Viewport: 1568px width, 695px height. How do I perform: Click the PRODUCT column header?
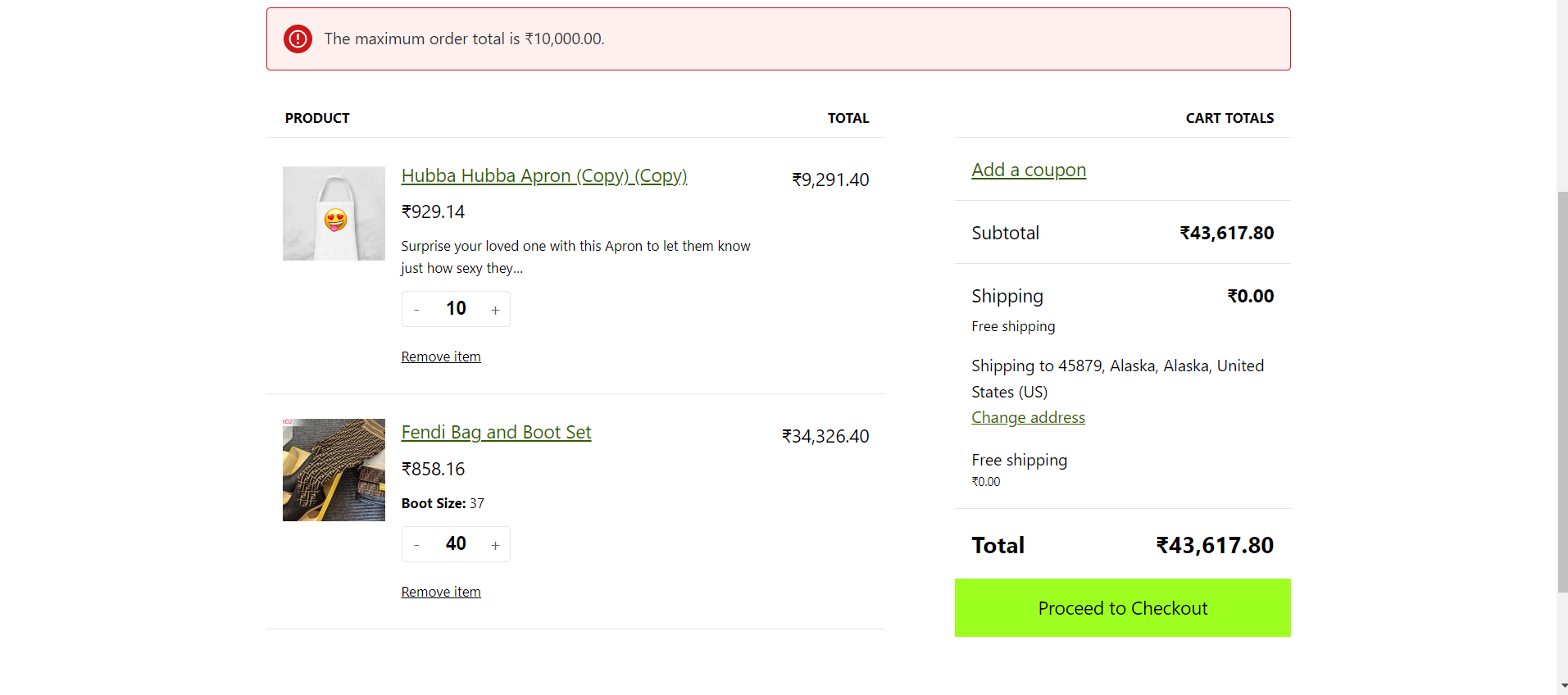pos(317,118)
